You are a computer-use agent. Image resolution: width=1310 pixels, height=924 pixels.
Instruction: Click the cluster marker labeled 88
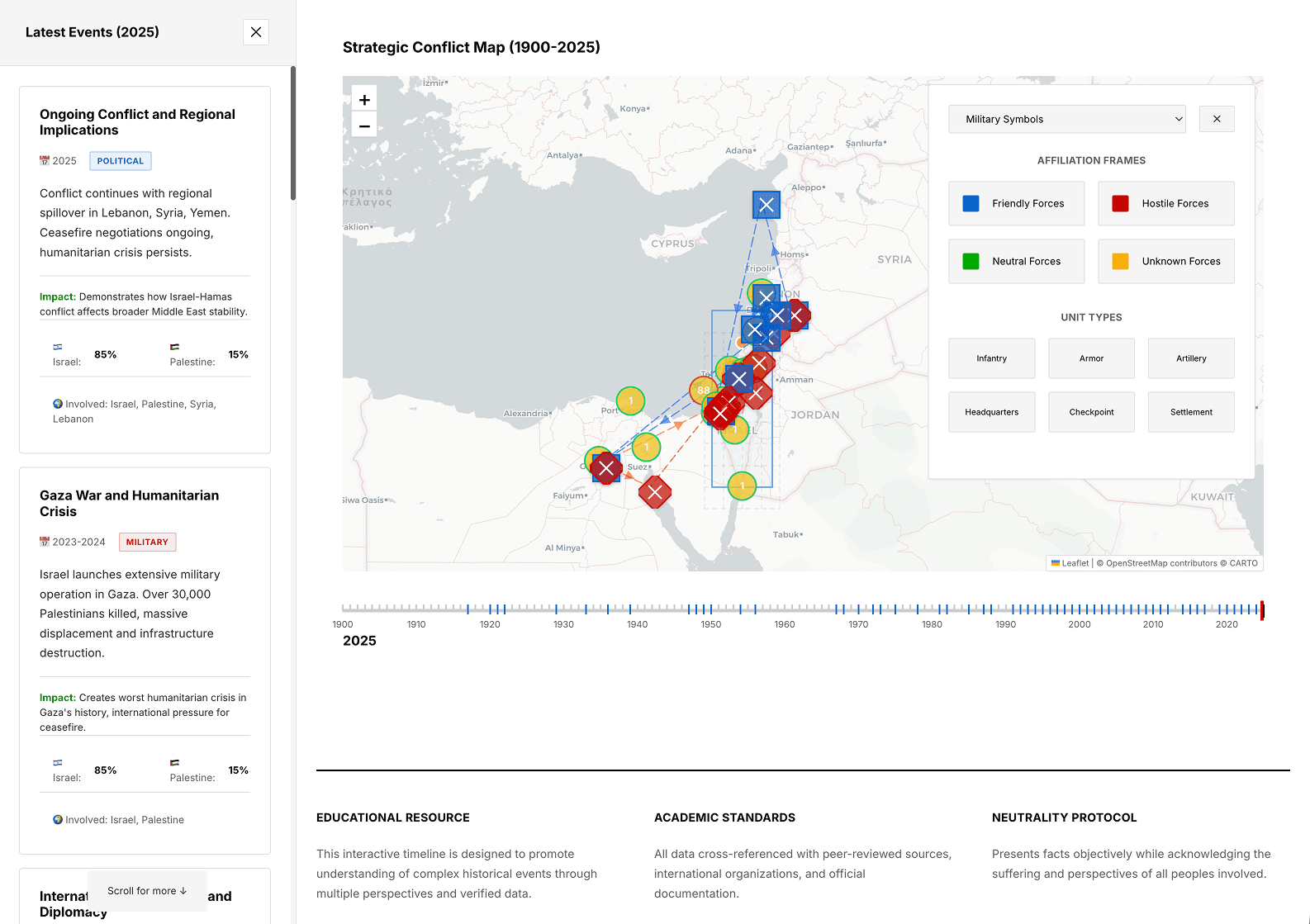coord(703,390)
